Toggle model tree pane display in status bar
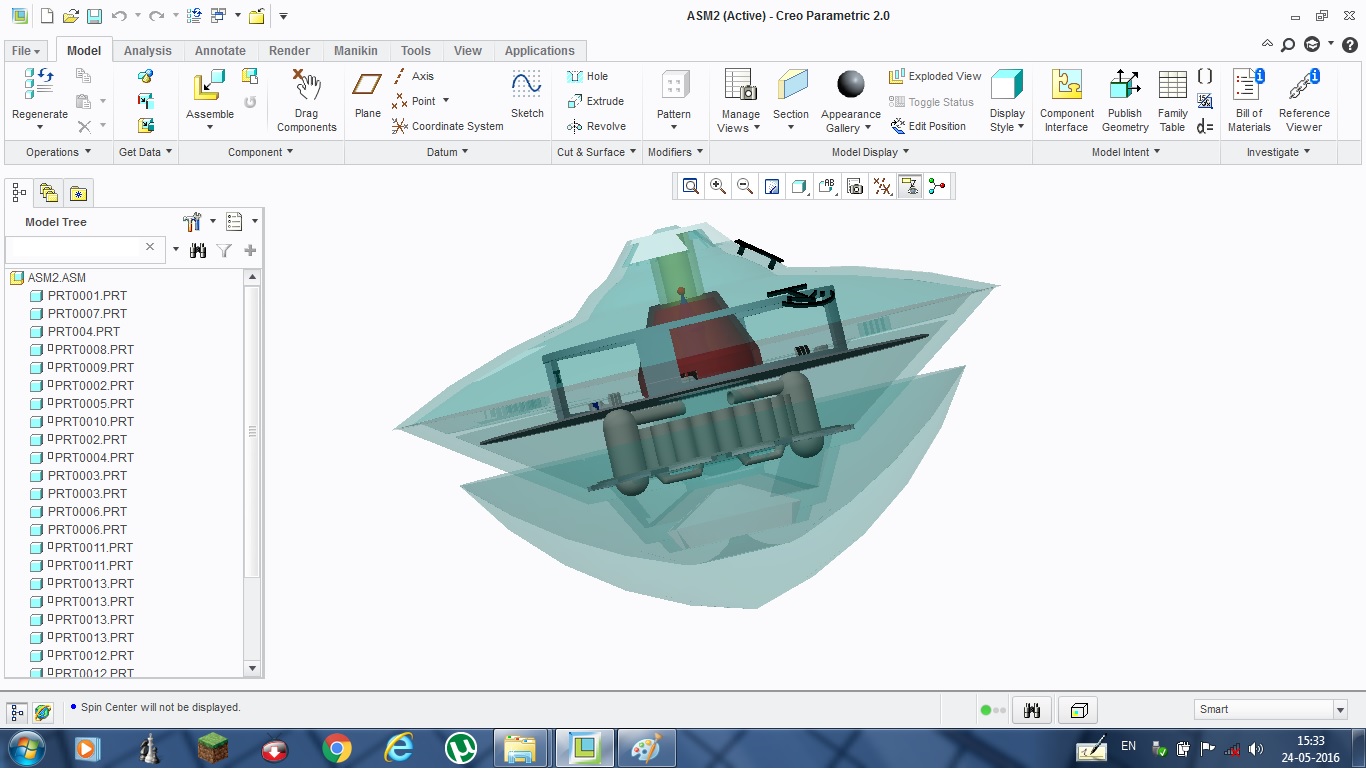The width and height of the screenshot is (1366, 770). tap(17, 712)
